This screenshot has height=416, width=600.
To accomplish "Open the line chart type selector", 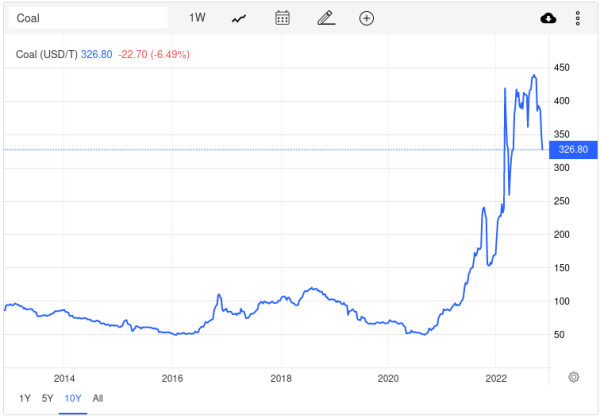I will 239,18.
